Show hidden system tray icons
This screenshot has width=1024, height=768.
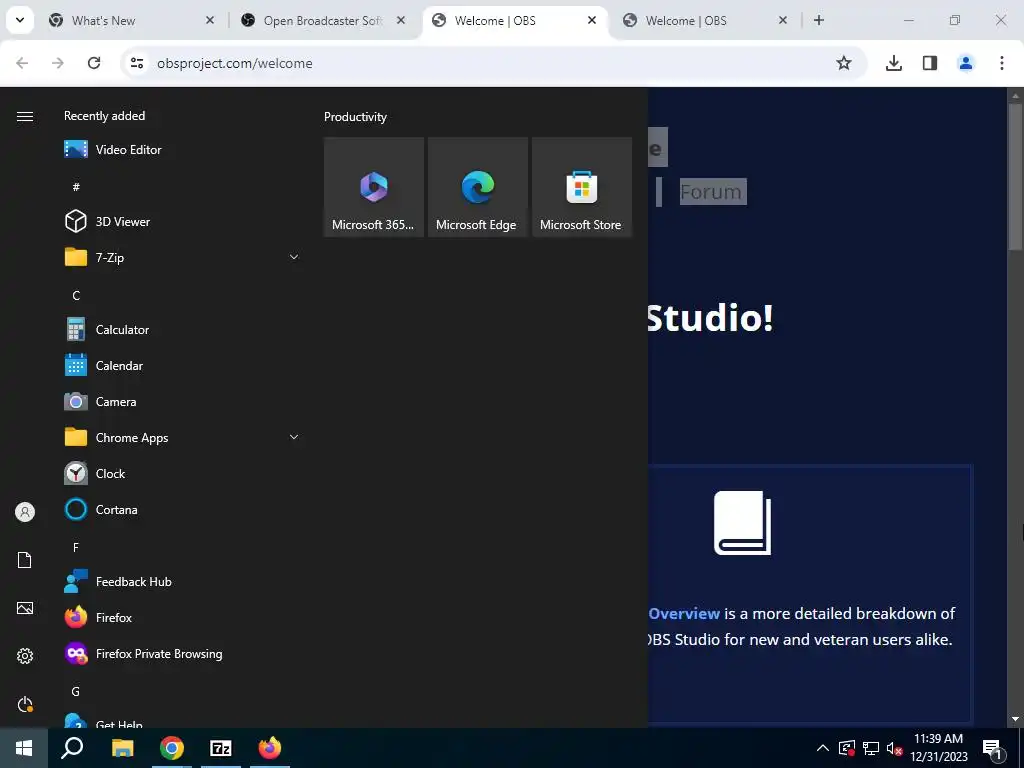pos(823,748)
